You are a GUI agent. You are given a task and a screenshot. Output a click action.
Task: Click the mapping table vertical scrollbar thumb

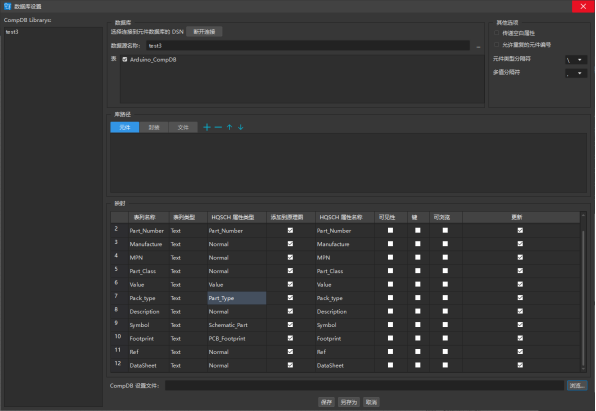(x=583, y=298)
